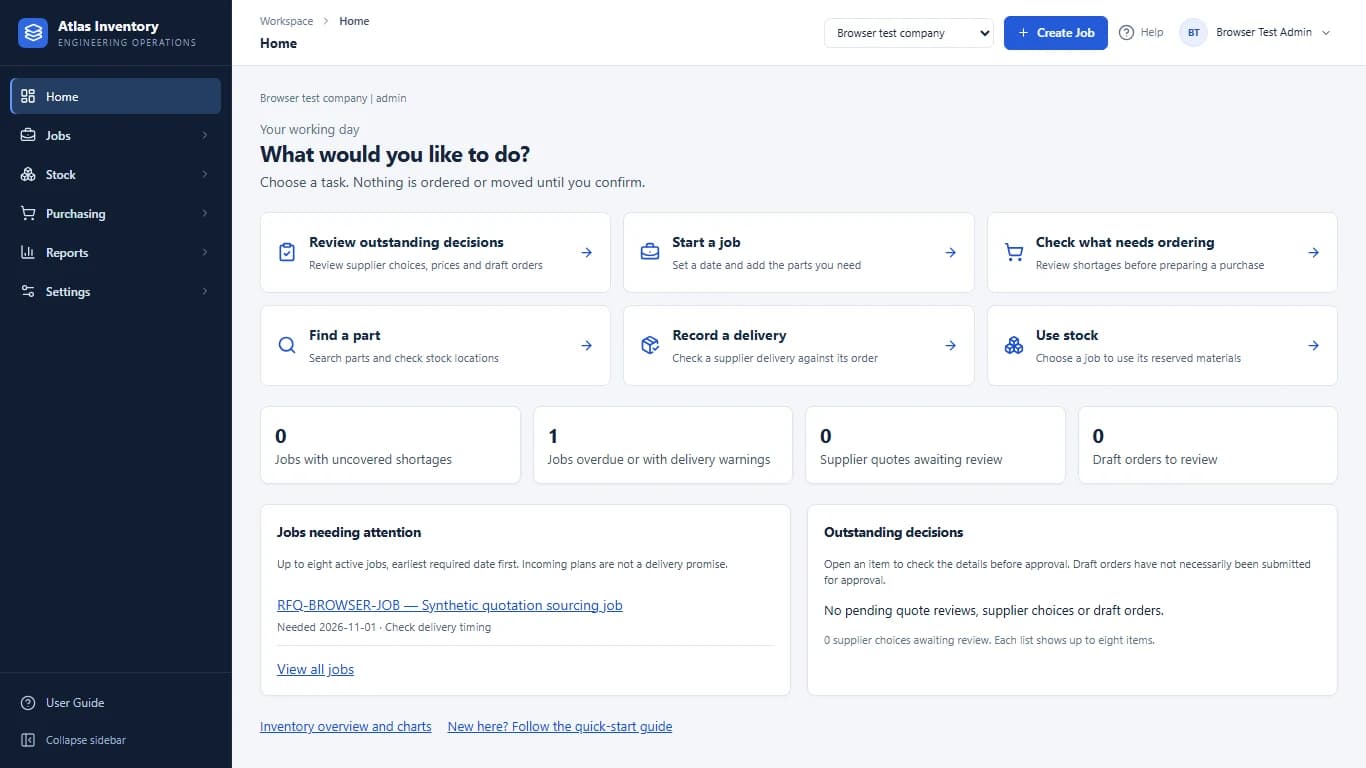
Task: Click the boxes icon on Use stock
Action: click(x=1014, y=345)
